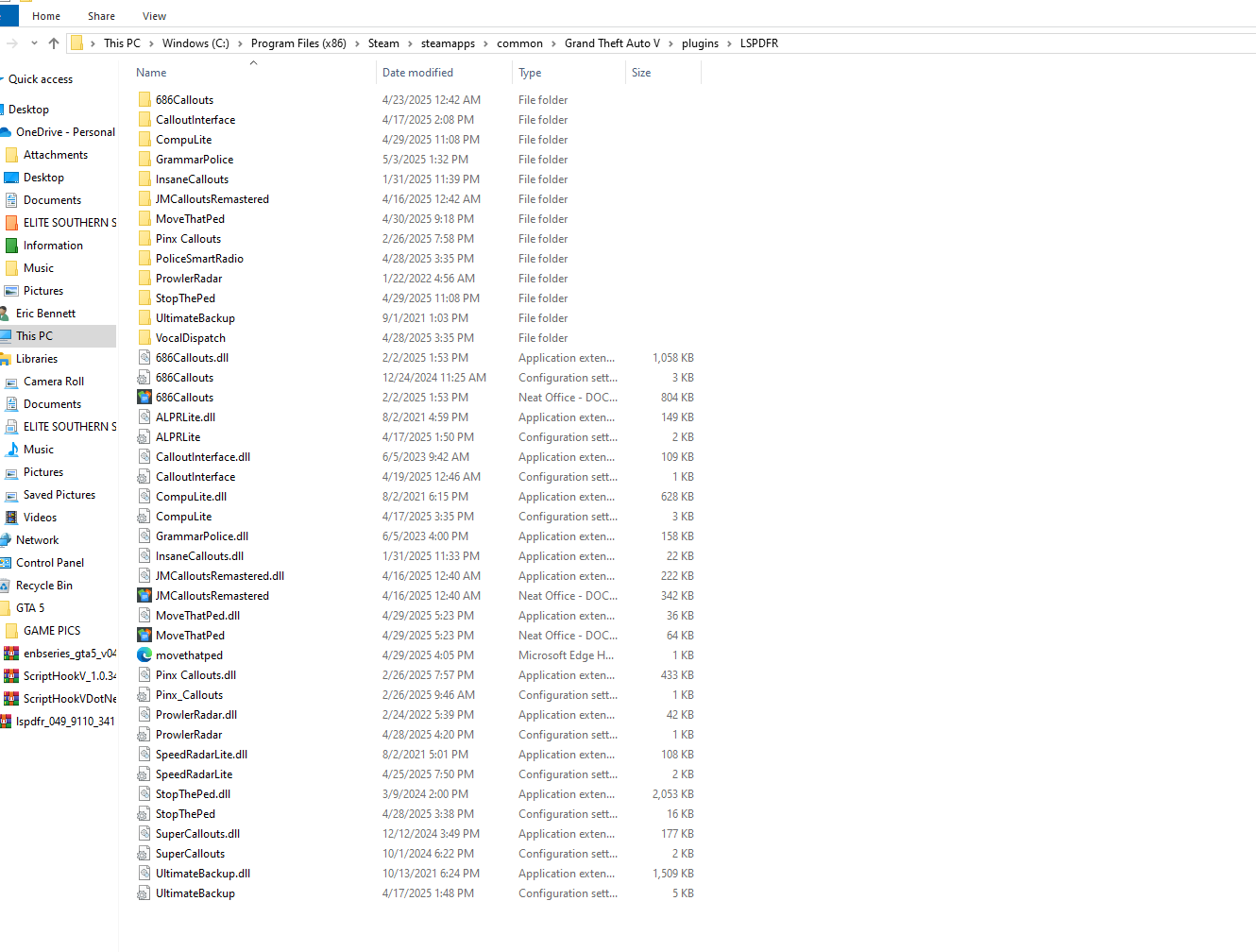This screenshot has height=952, width=1256.
Task: Open the Home ribbon tab
Action: pyautogui.click(x=46, y=16)
